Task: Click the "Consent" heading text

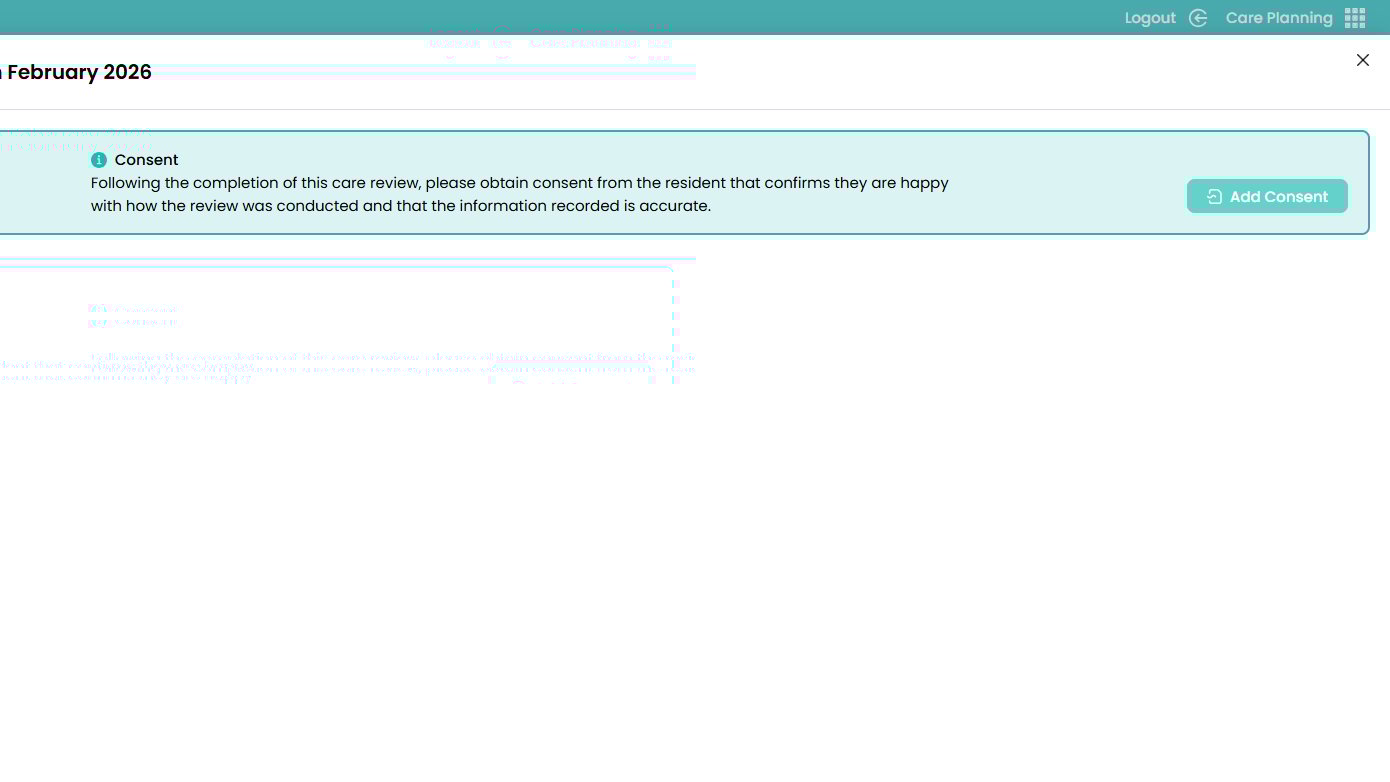Action: point(146,160)
